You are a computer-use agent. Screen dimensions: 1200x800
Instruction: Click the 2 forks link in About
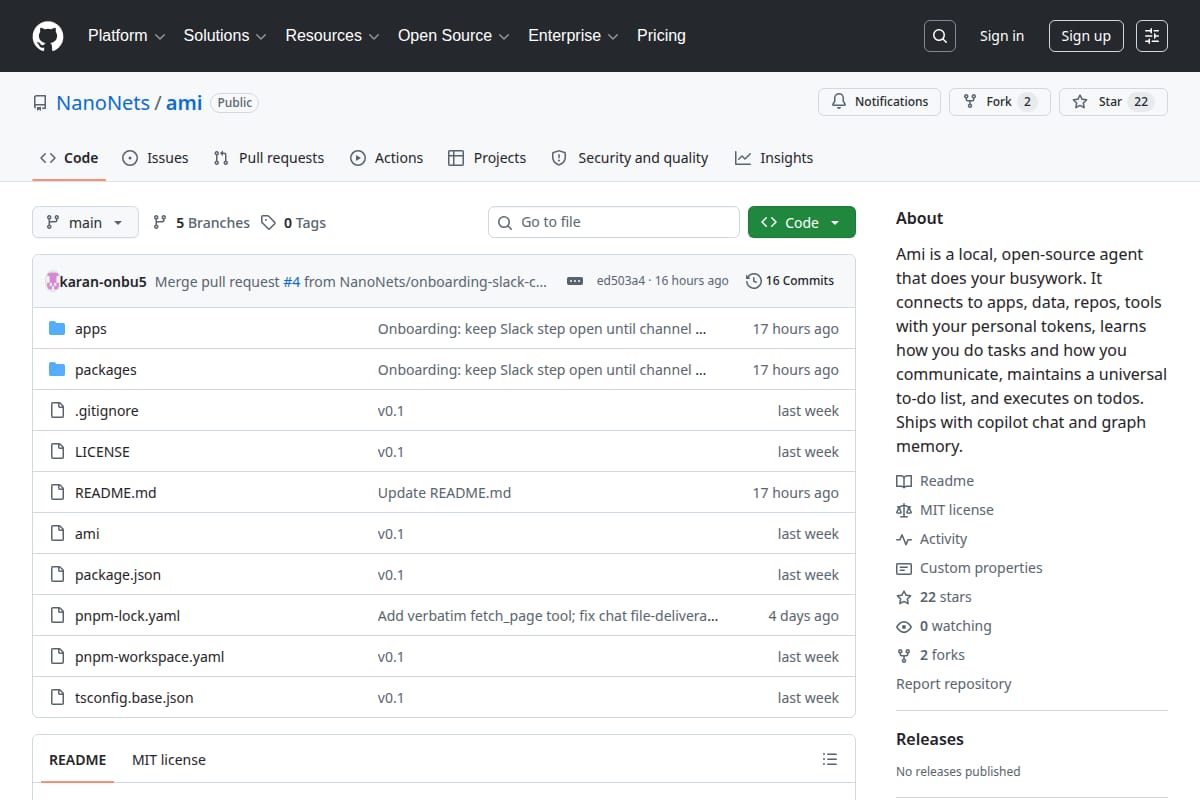click(942, 655)
